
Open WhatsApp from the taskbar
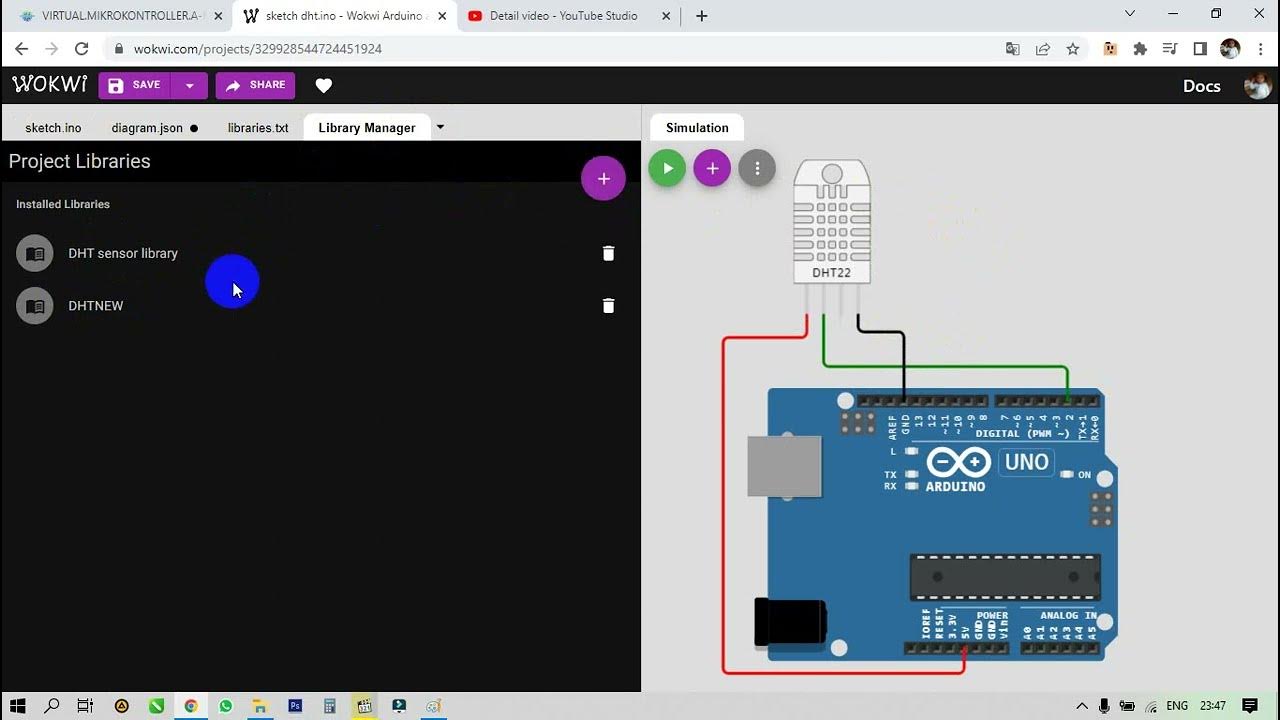click(225, 706)
